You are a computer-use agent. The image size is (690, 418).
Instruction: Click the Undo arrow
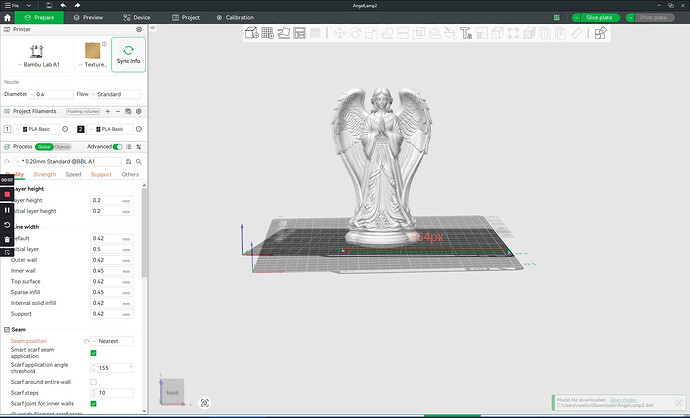point(63,5)
